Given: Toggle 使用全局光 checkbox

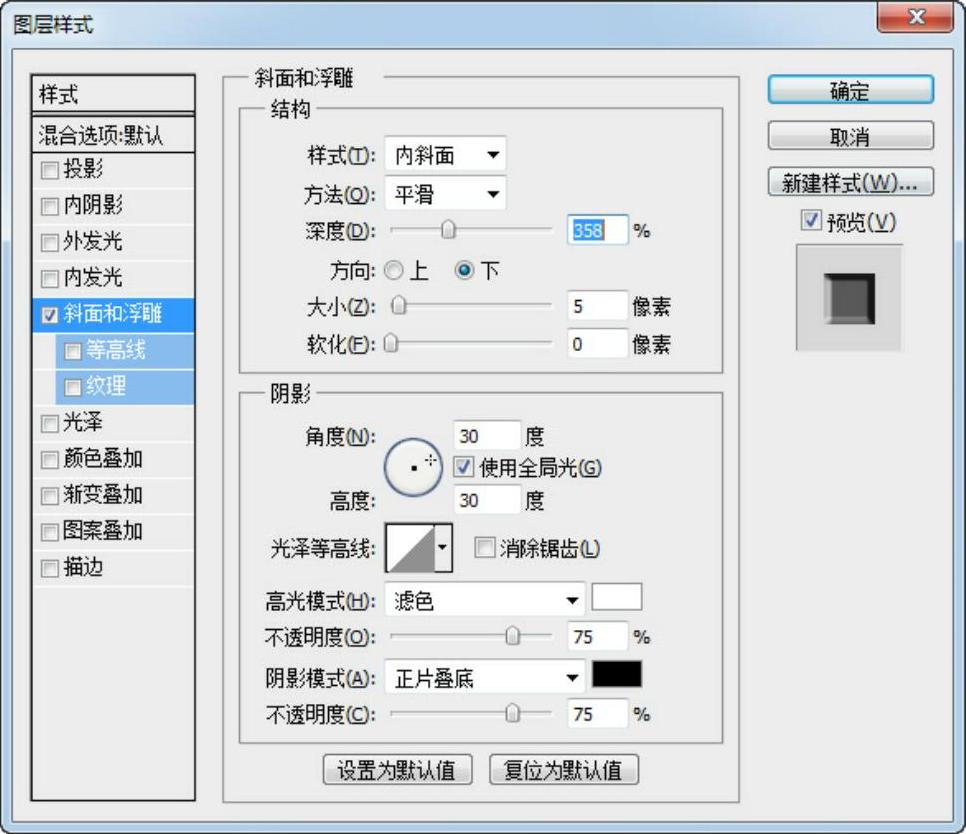Looking at the screenshot, I should tap(463, 466).
